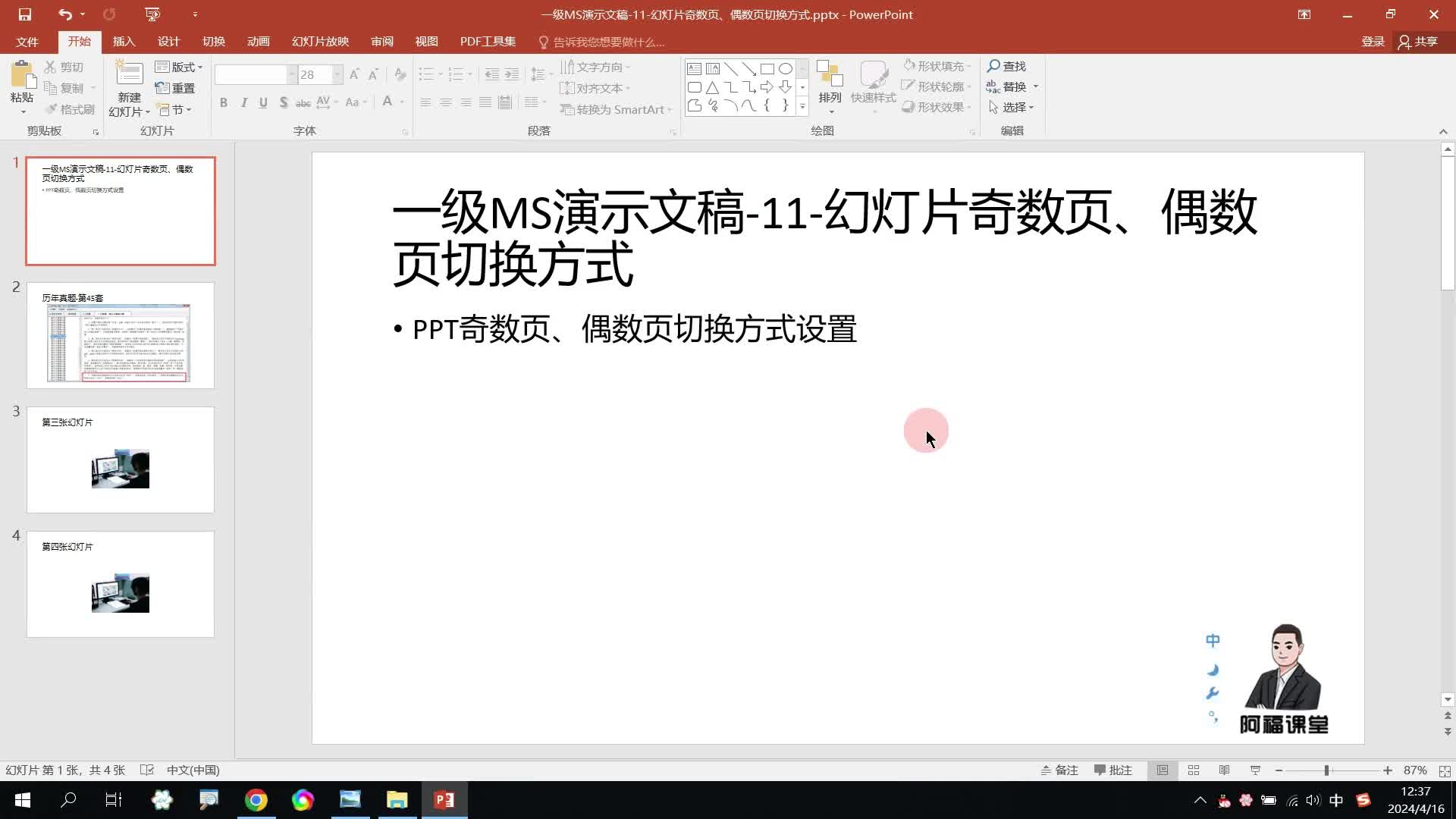The image size is (1456, 819).
Task: Expand the shapes gallery more arrow
Action: click(x=802, y=107)
